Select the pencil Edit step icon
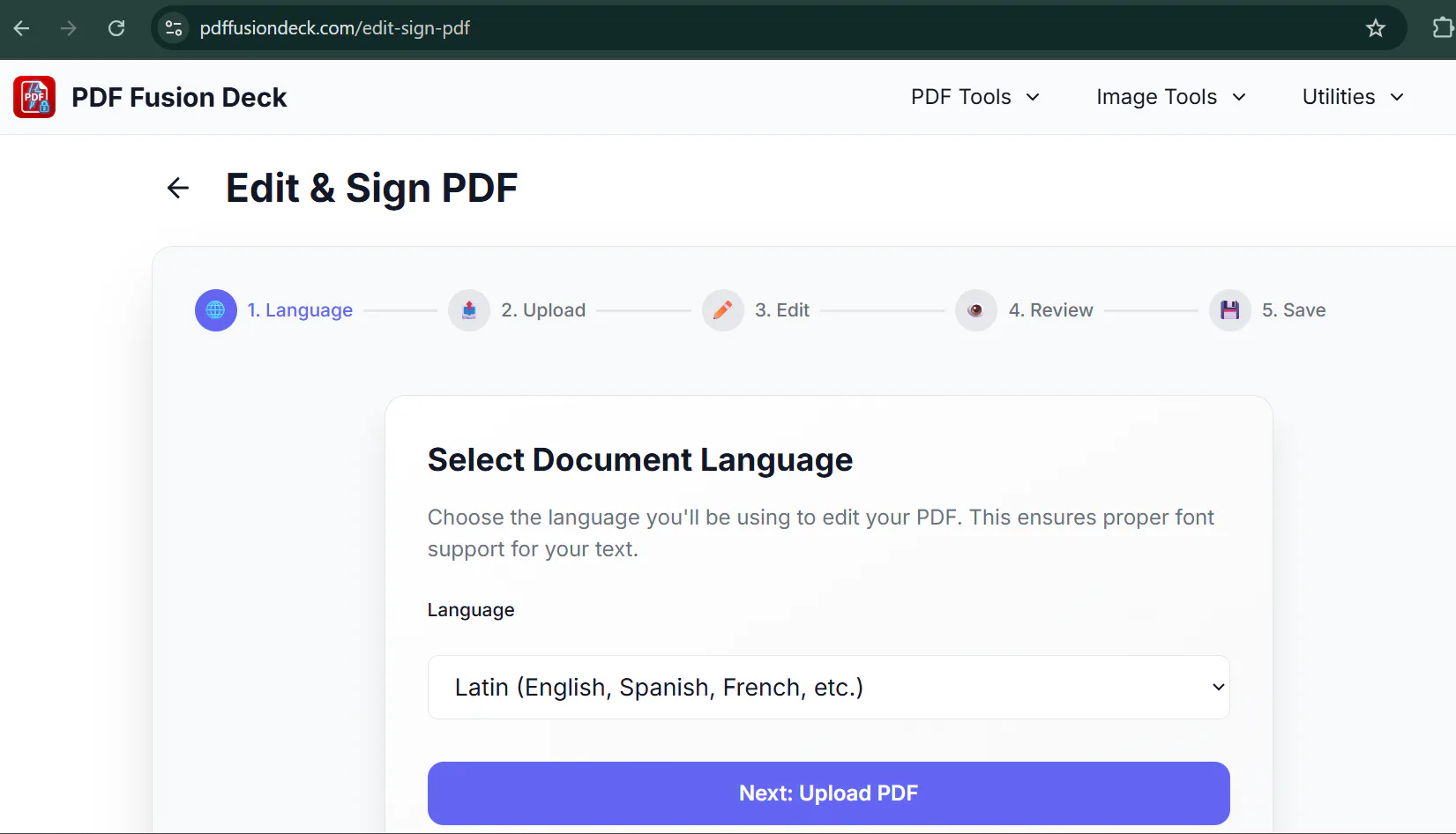The height and width of the screenshot is (834, 1456). tap(723, 310)
